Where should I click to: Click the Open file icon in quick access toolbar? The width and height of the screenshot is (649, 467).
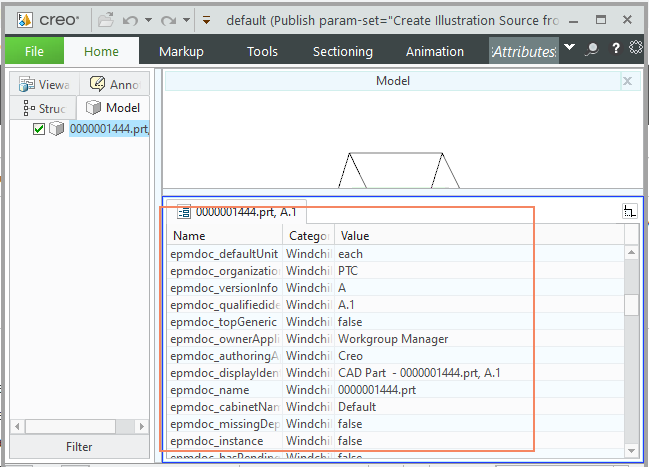coord(106,19)
